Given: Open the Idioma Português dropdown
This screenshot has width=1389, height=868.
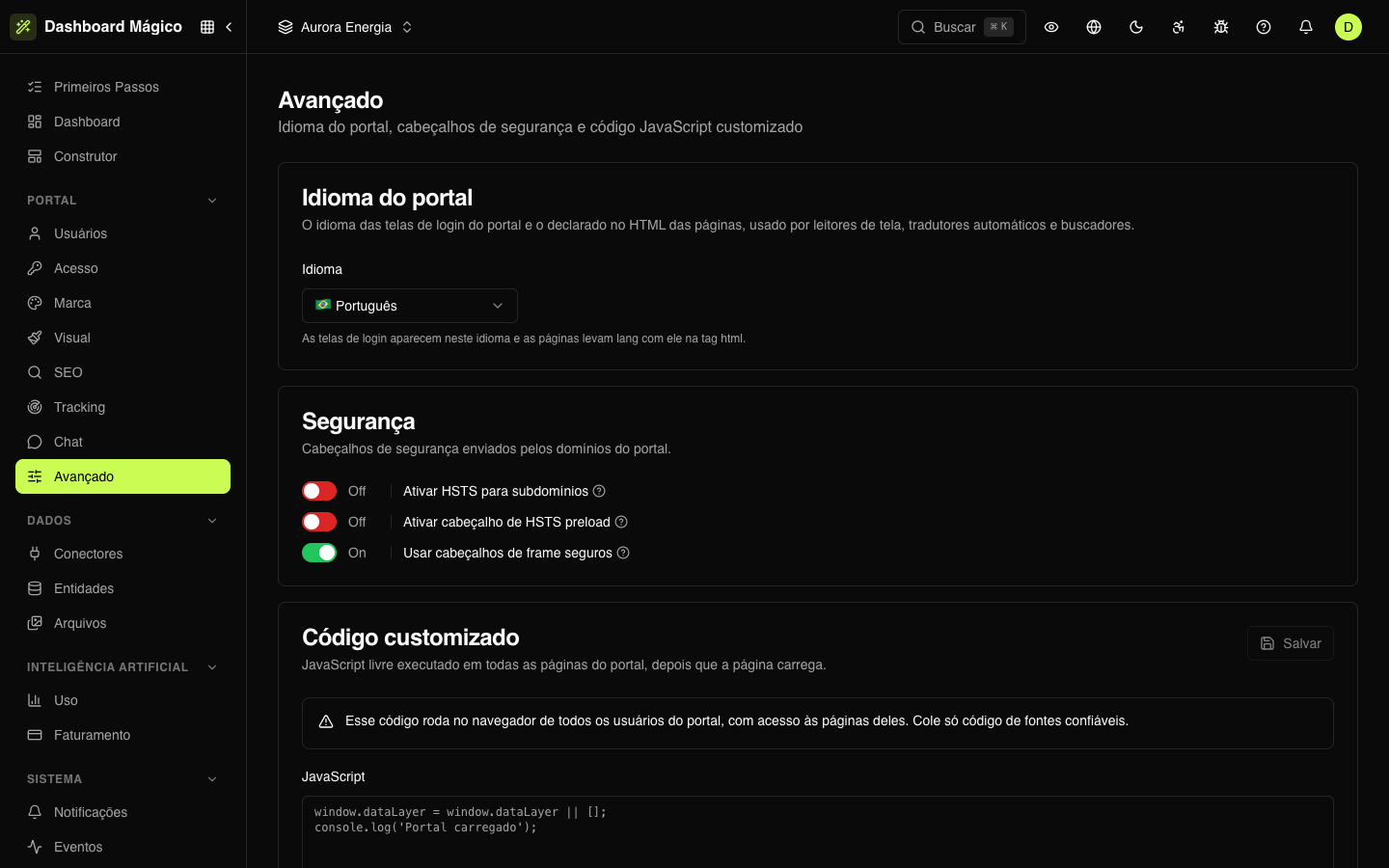Looking at the screenshot, I should 410,306.
